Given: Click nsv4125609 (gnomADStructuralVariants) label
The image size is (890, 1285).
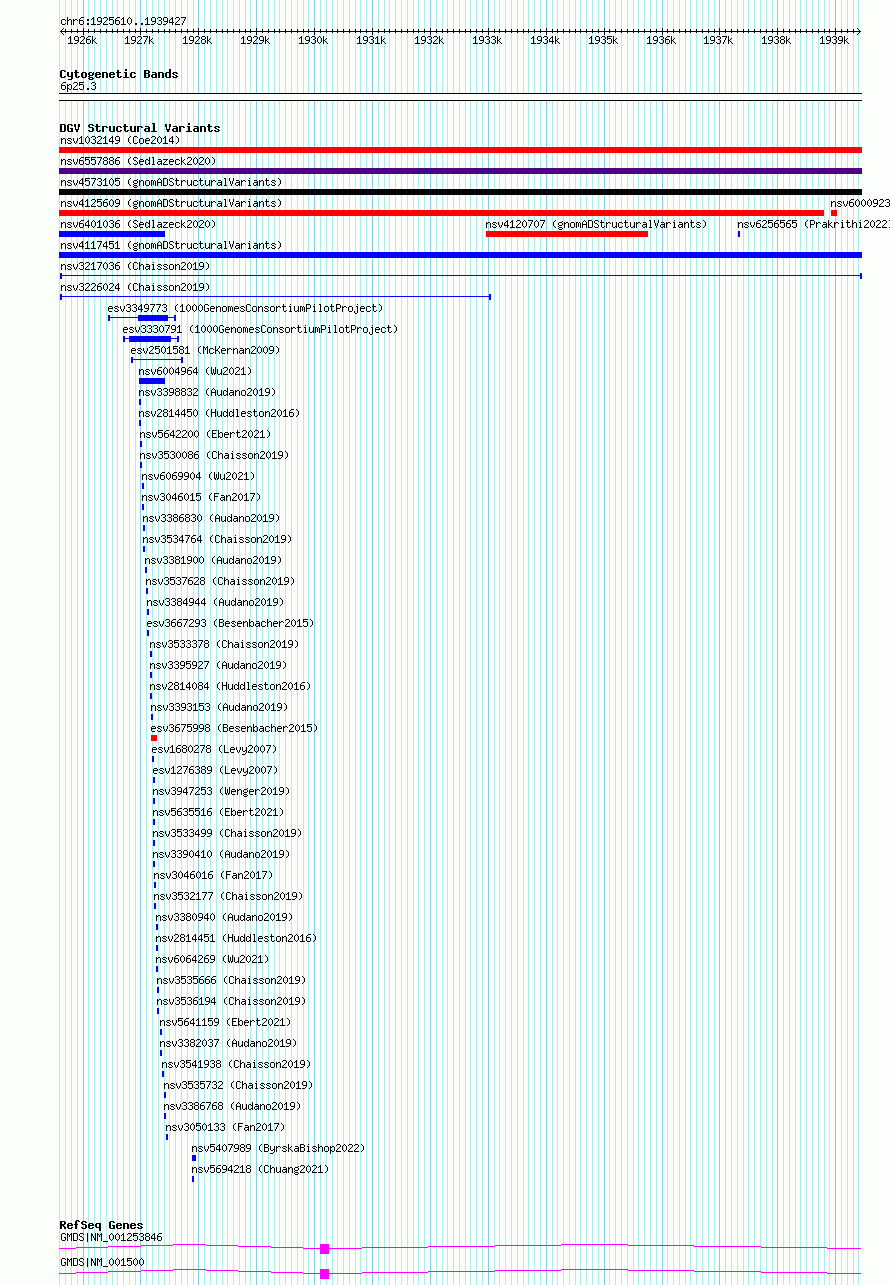Looking at the screenshot, I should 171,203.
